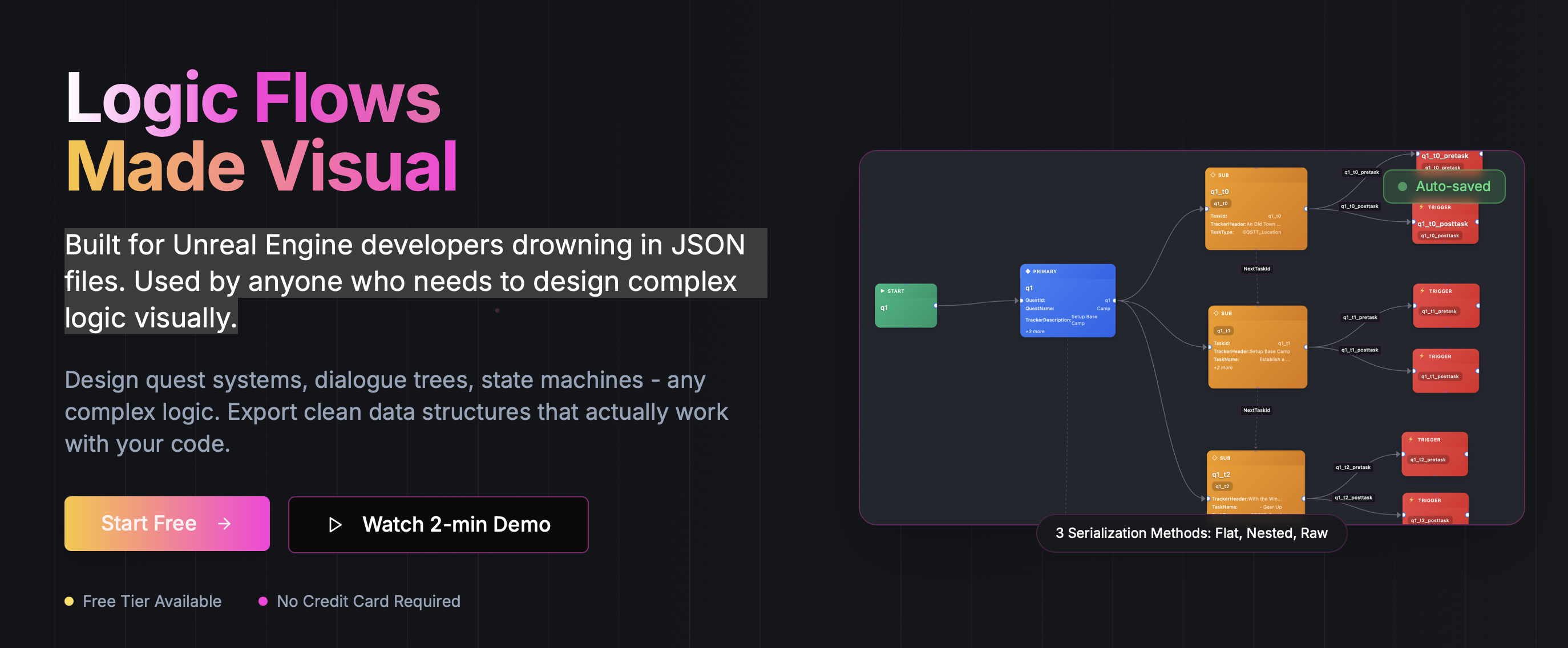Screen dimensions: 1568x648
Task: Click 'TaskType: EQSTT_Location' in q1_t0 node
Action: pos(1246,232)
